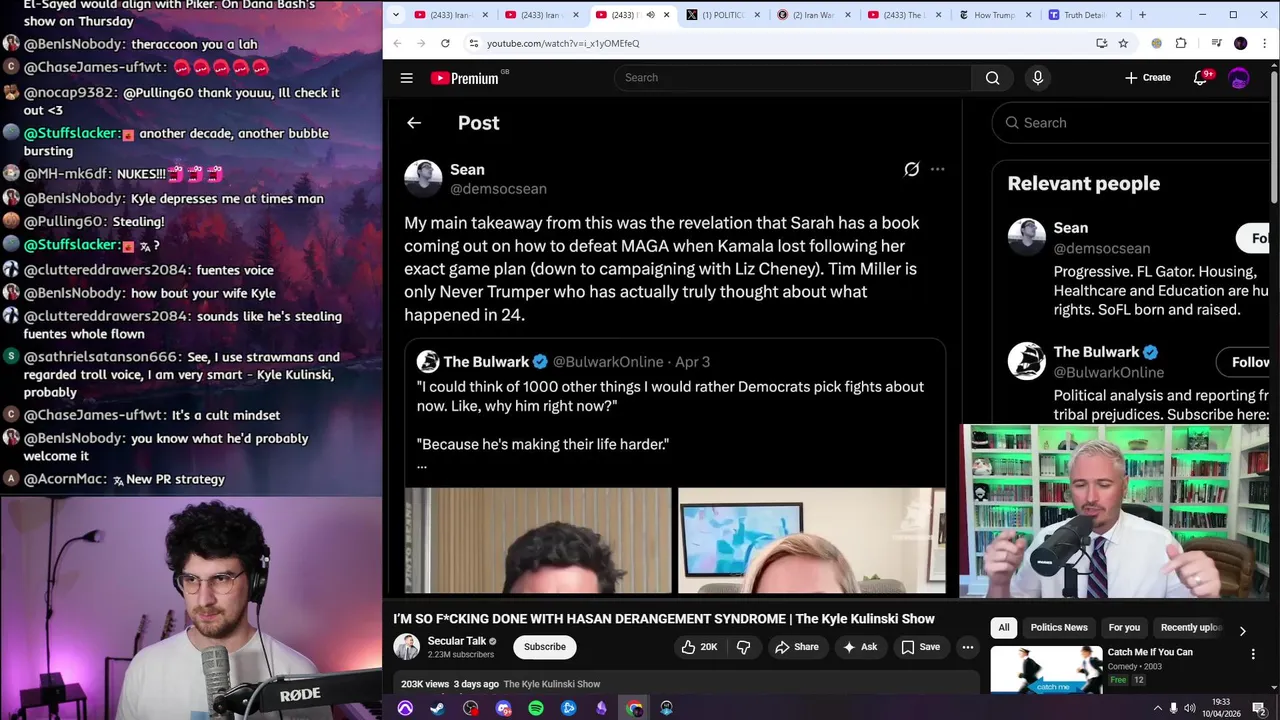Open YouTube notifications bell

click(x=1201, y=78)
